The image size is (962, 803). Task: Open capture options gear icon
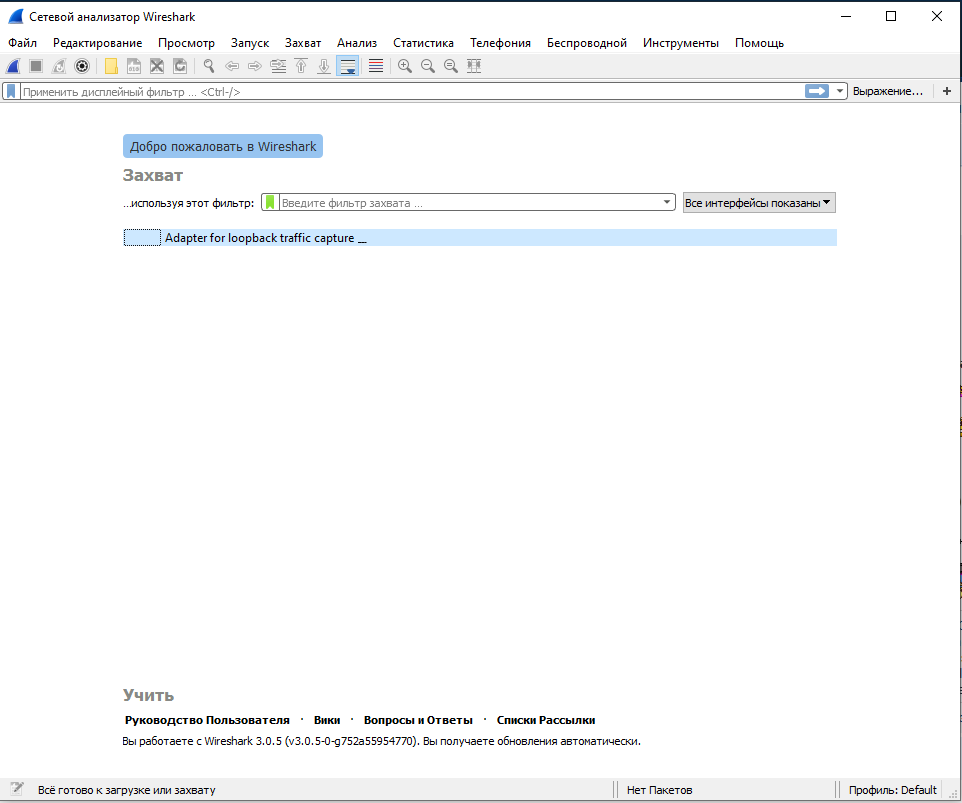coord(82,66)
